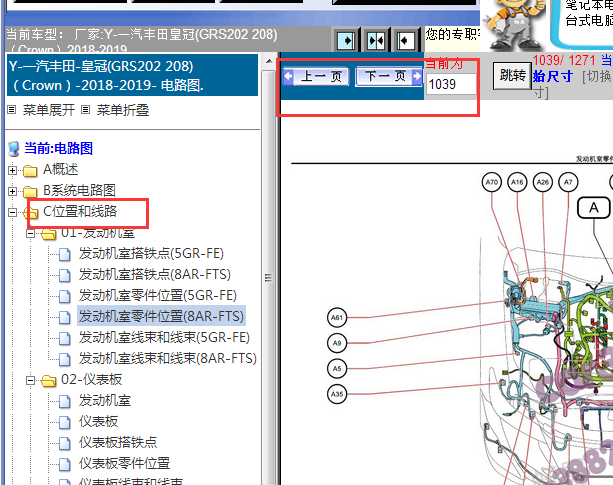
Task: Open the 仪表板 document entry
Action: 99,421
